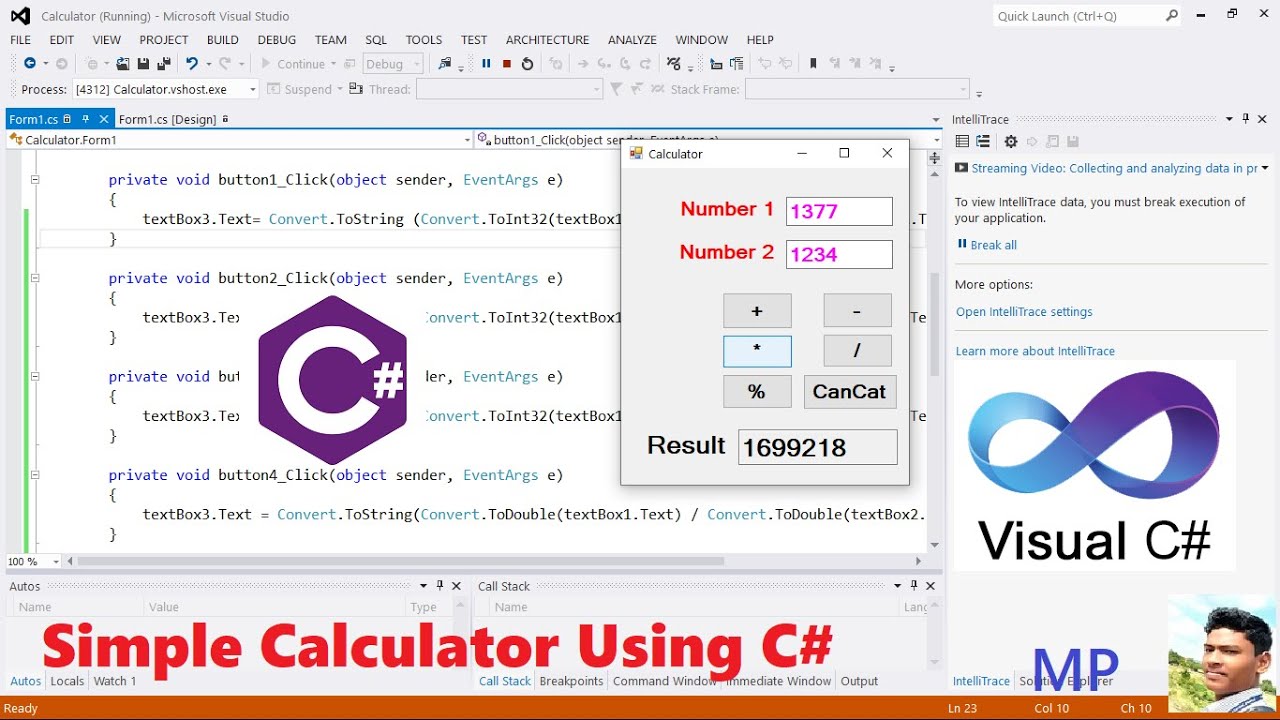The image size is (1280, 720).
Task: Click the Undo toolbar icon
Action: (x=191, y=64)
